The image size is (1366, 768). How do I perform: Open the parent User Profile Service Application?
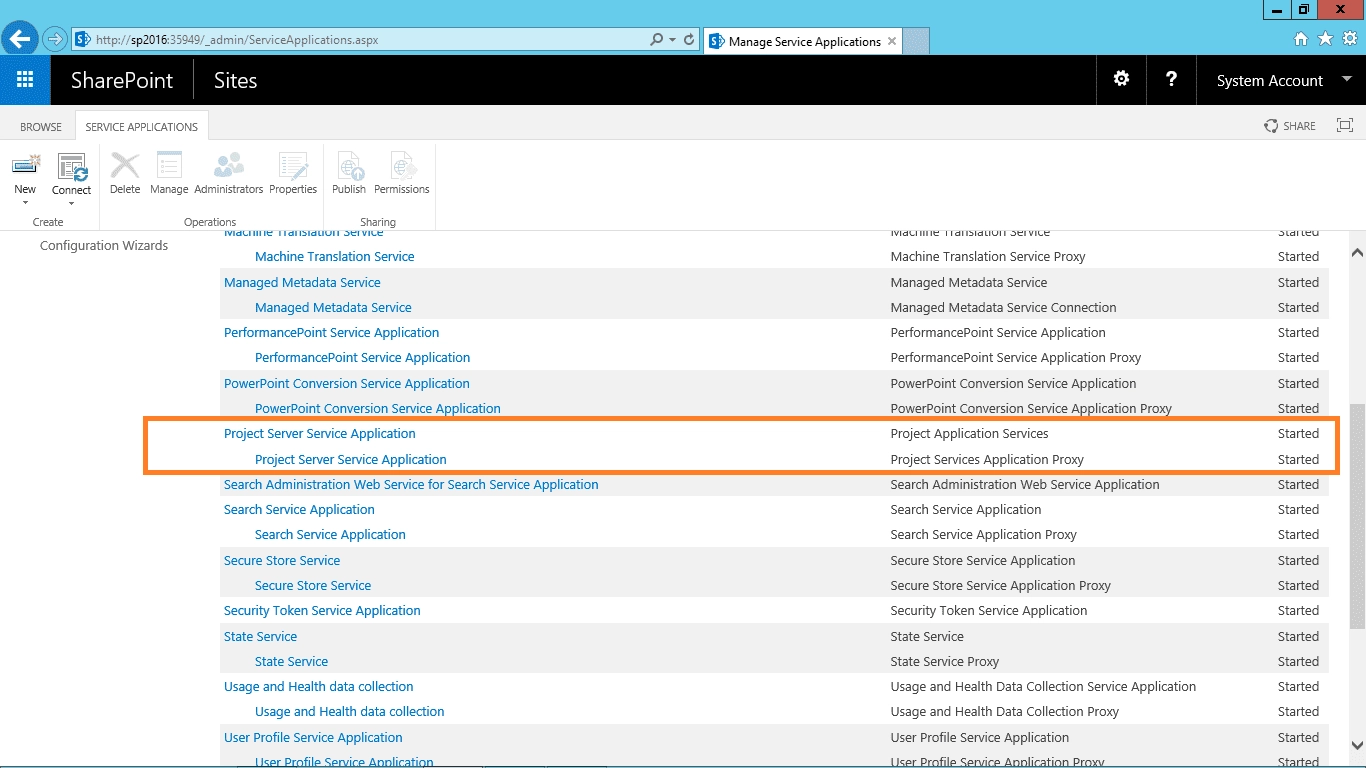(x=313, y=738)
